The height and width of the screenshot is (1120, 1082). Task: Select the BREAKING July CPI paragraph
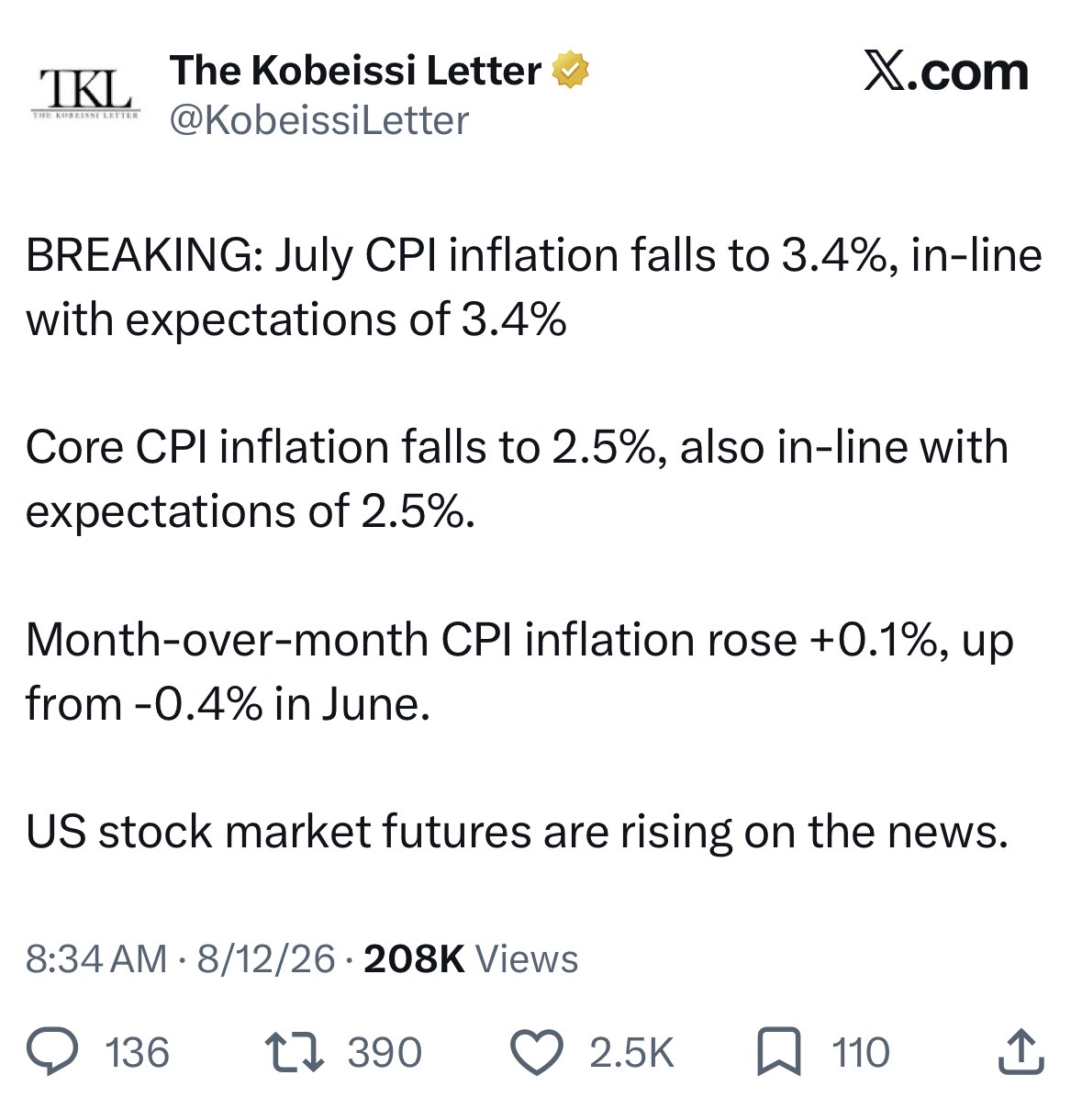point(534,287)
